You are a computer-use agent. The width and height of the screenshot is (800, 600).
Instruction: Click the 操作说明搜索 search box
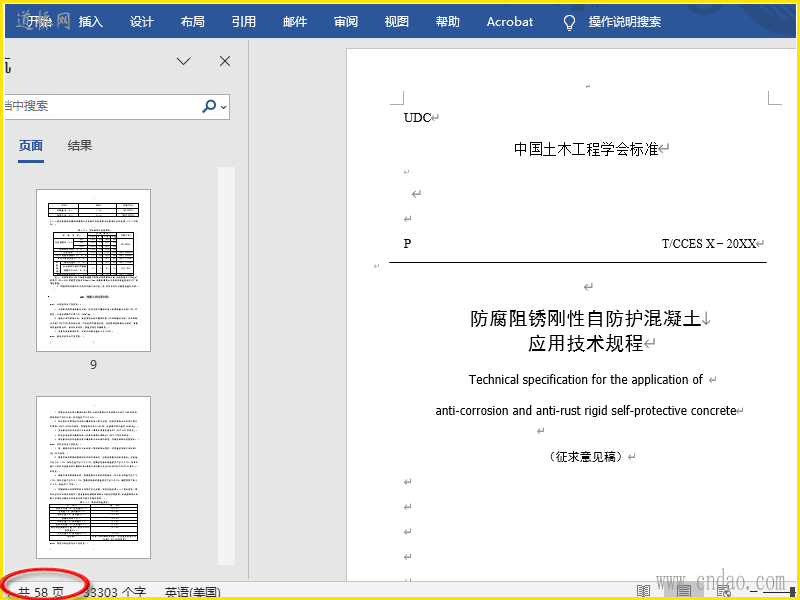(x=624, y=21)
